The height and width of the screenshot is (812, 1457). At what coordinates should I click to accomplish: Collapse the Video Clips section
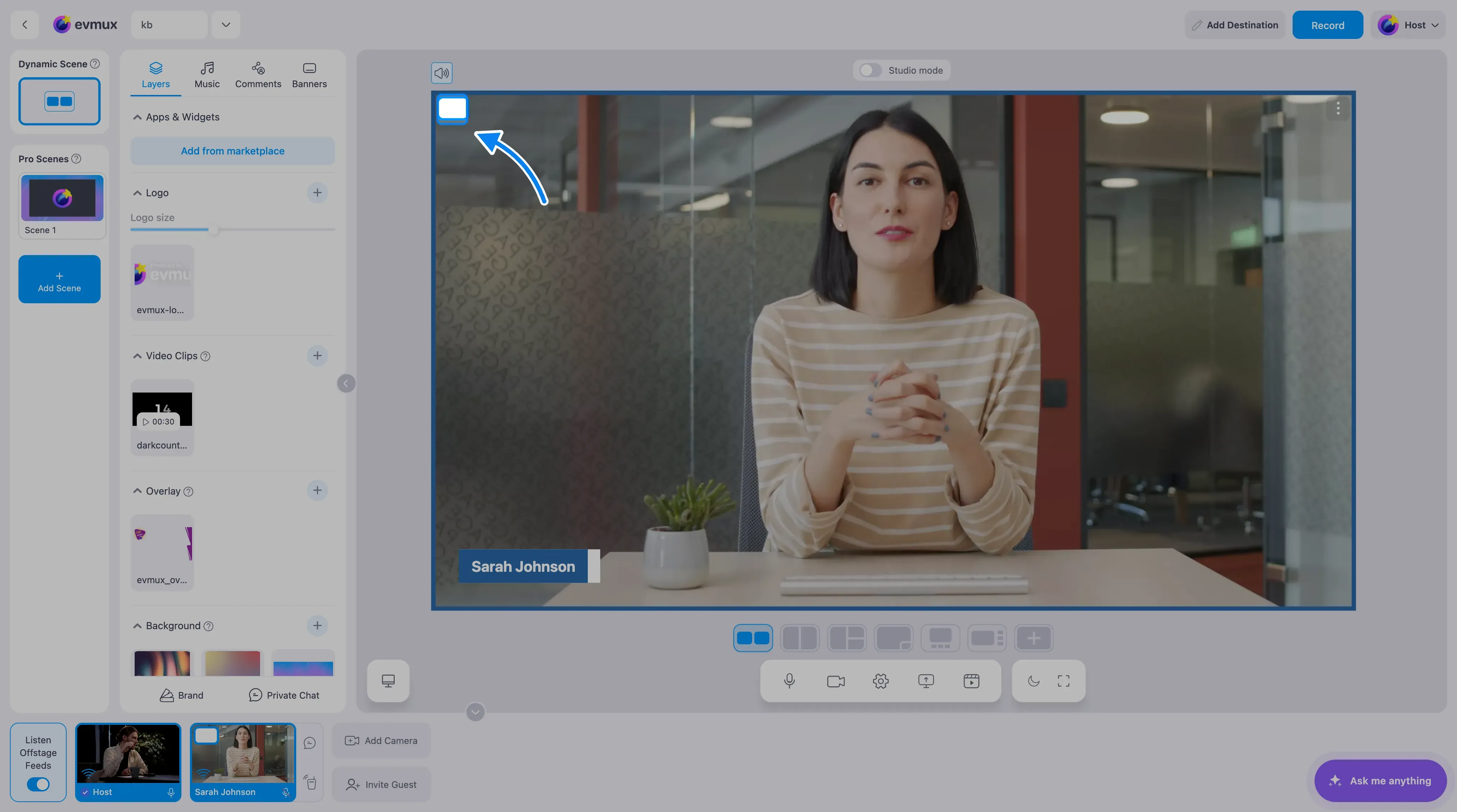137,356
